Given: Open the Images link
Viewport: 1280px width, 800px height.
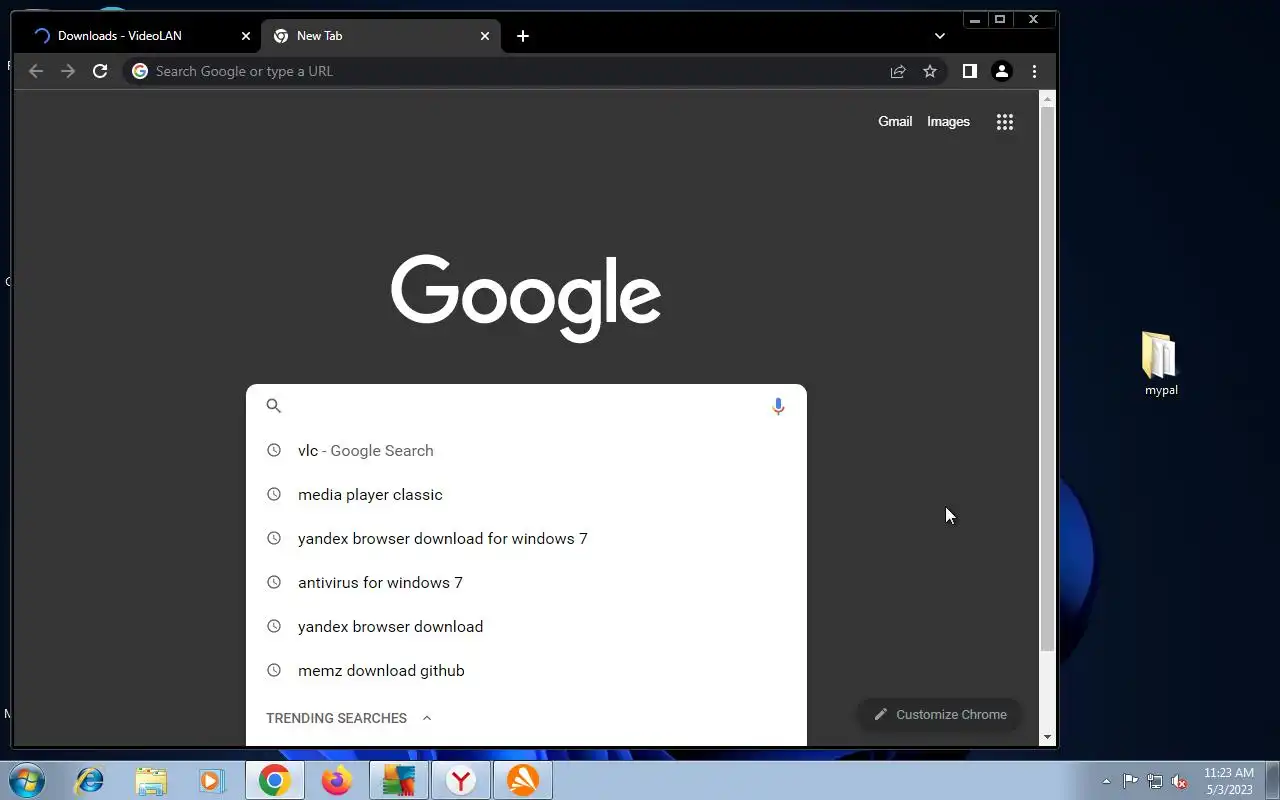Looking at the screenshot, I should click(948, 121).
